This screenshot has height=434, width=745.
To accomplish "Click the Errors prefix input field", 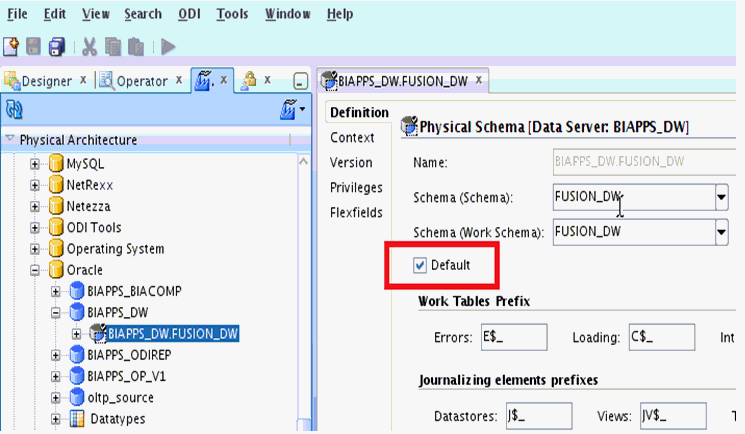I will (514, 338).
